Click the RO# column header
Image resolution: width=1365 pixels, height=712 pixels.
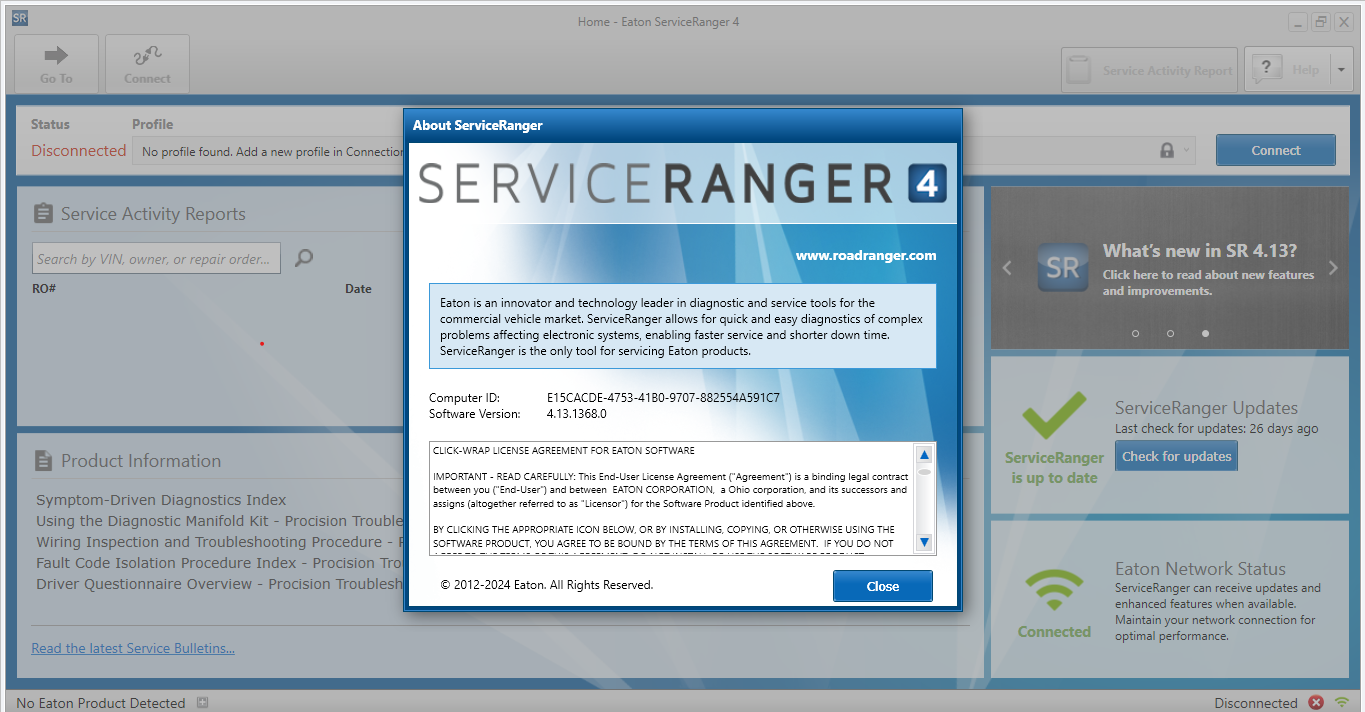pyautogui.click(x=44, y=288)
